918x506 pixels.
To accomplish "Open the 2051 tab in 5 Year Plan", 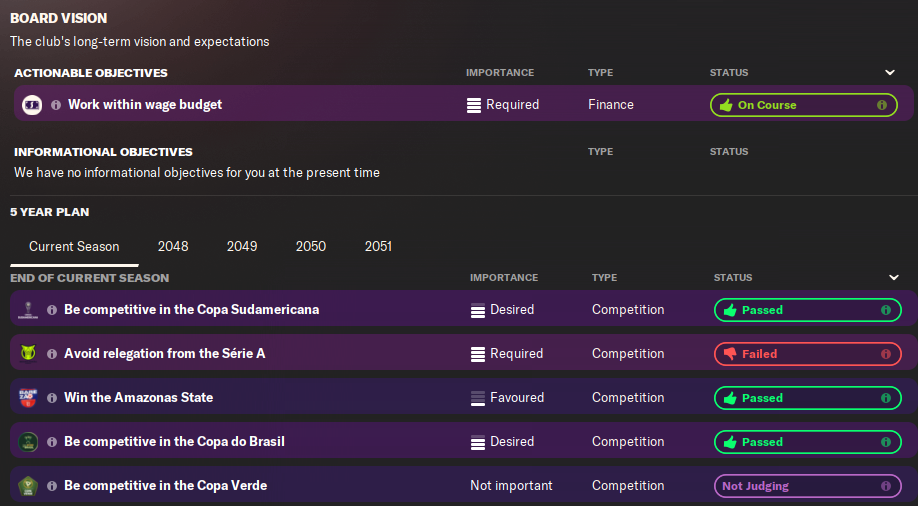I will coord(378,247).
